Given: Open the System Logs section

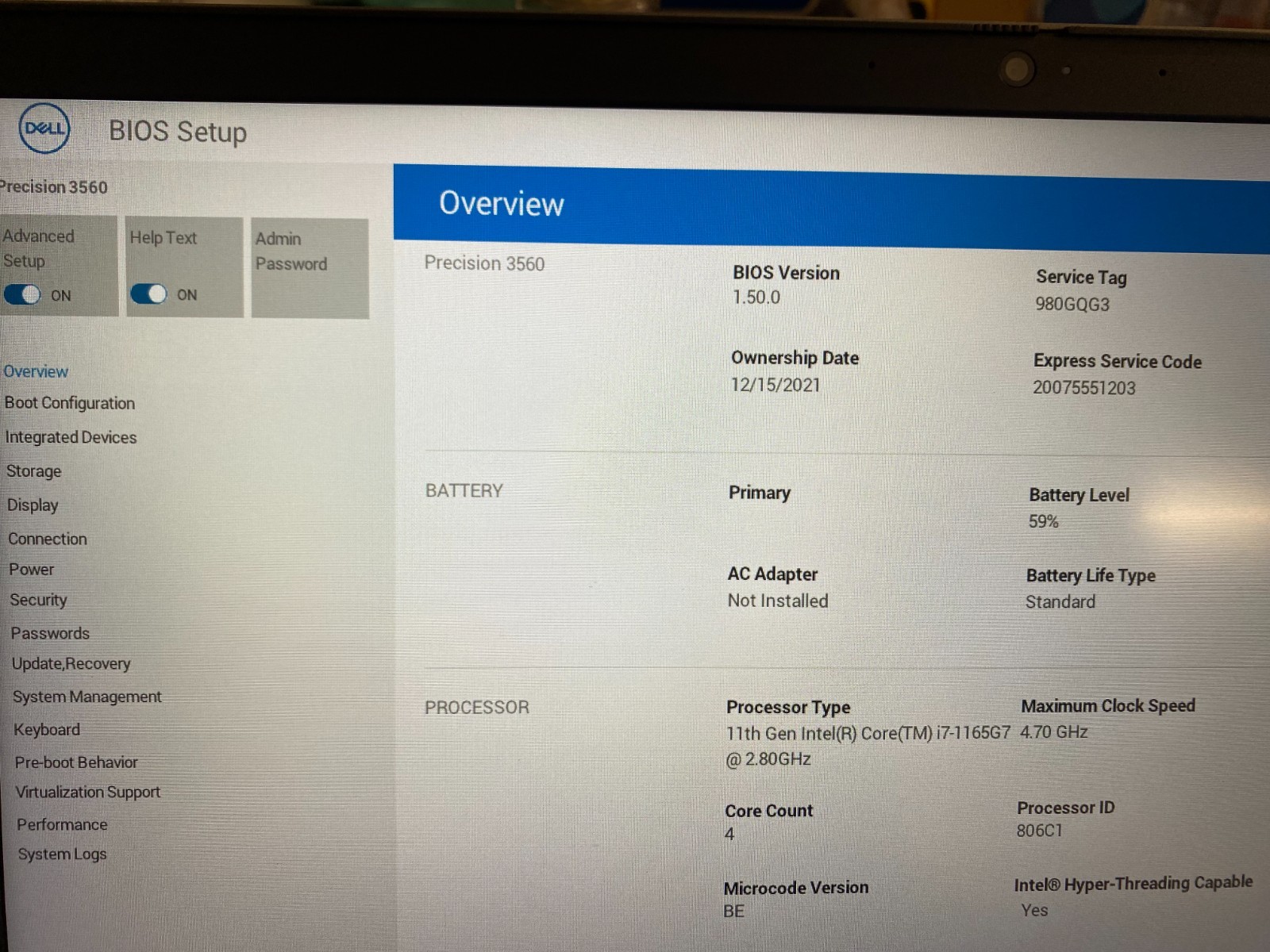Looking at the screenshot, I should tap(62, 854).
